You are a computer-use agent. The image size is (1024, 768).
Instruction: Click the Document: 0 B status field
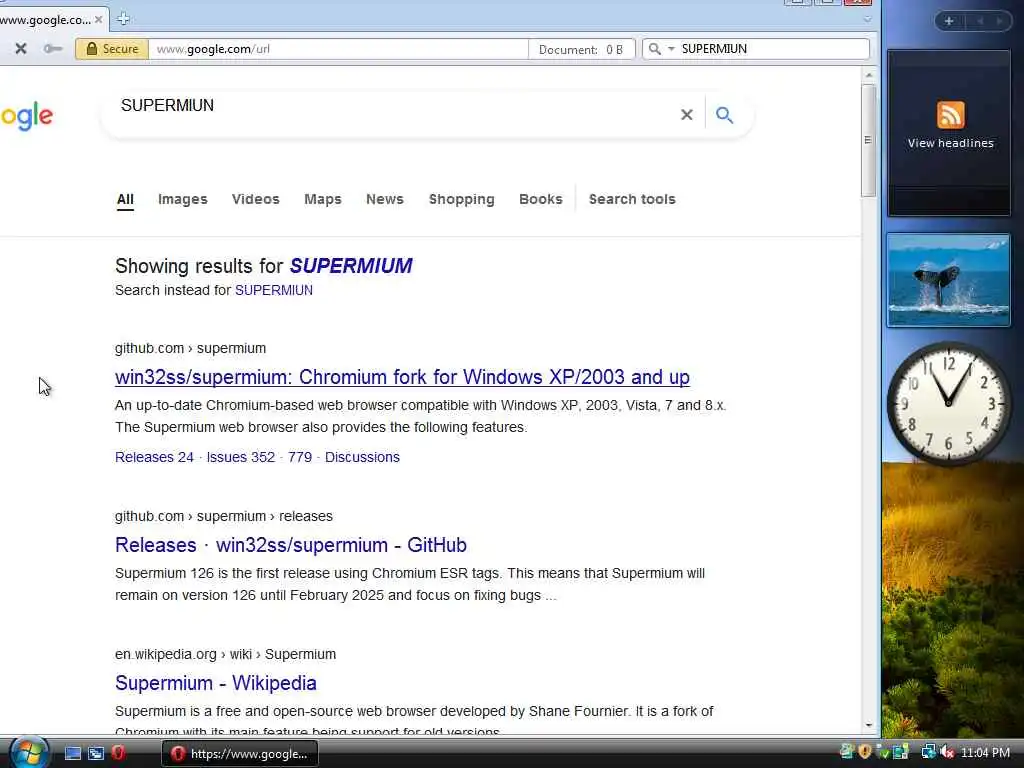(581, 49)
